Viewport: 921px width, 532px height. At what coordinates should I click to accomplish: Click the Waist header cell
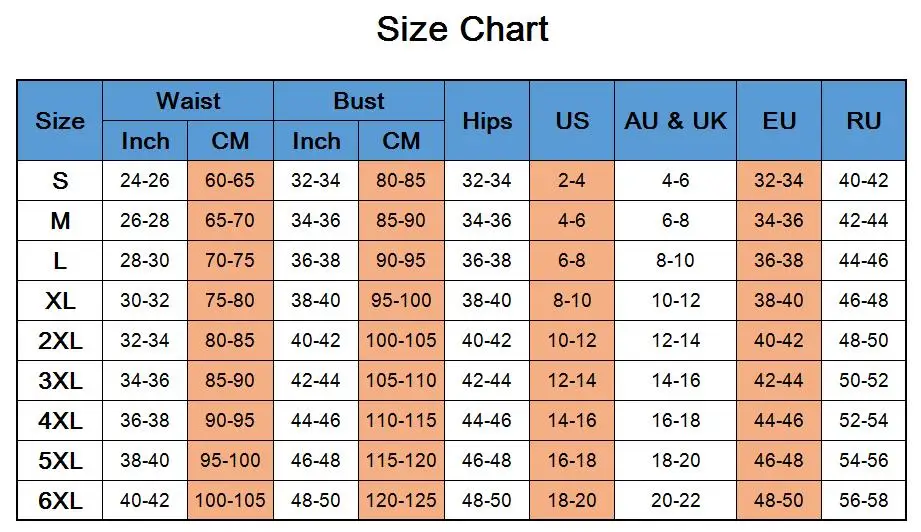click(188, 101)
